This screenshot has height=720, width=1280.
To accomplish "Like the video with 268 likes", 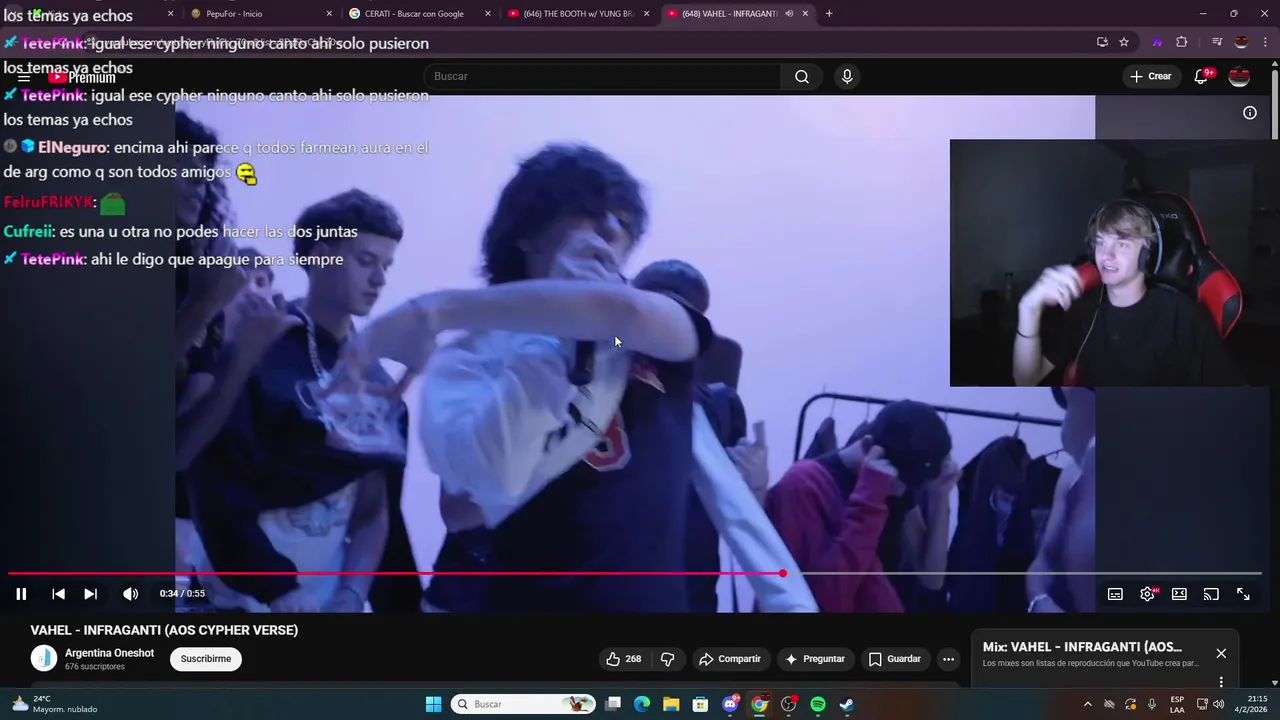I will (623, 659).
